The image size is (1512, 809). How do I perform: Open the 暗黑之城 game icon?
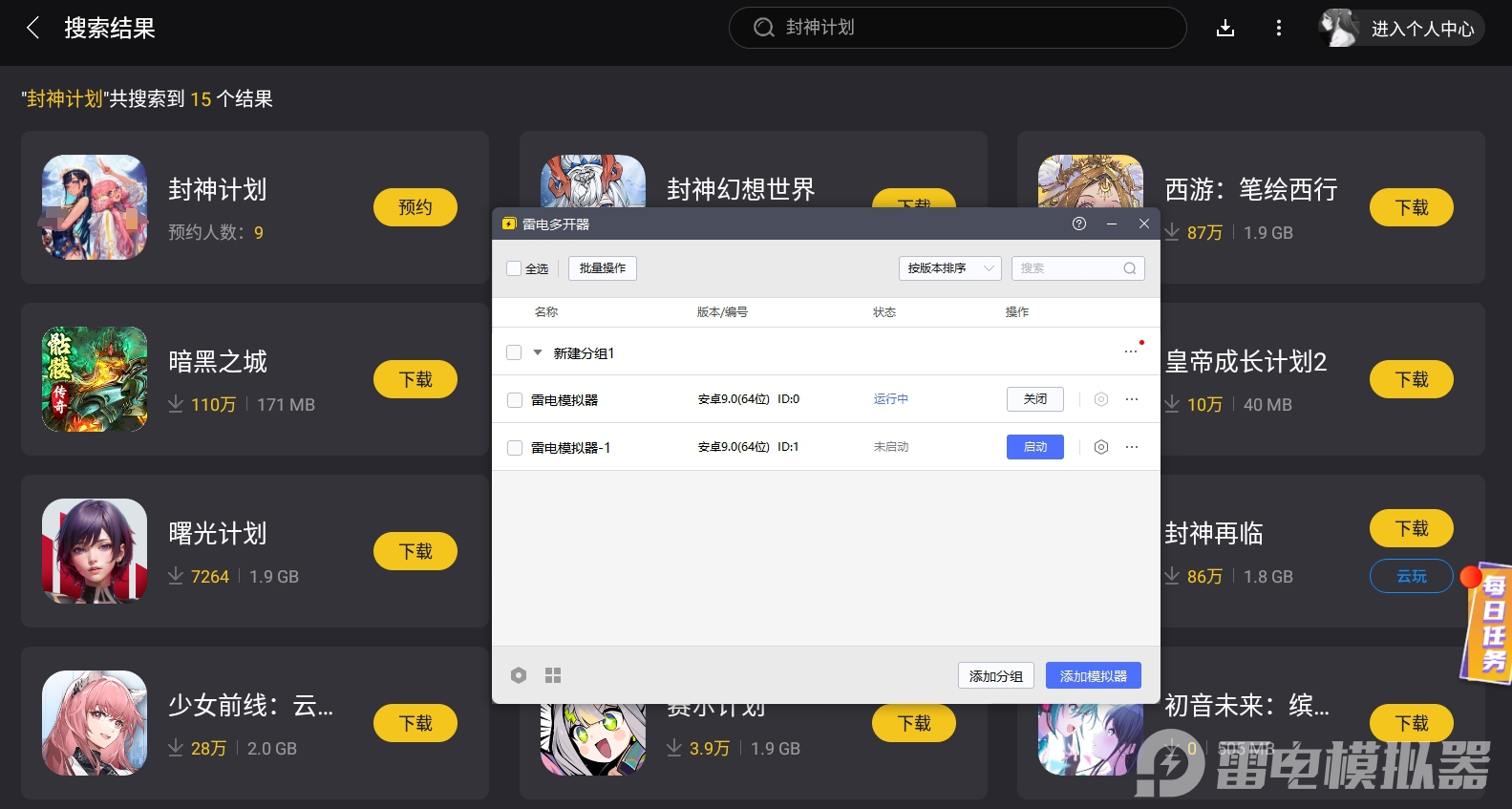[95, 379]
